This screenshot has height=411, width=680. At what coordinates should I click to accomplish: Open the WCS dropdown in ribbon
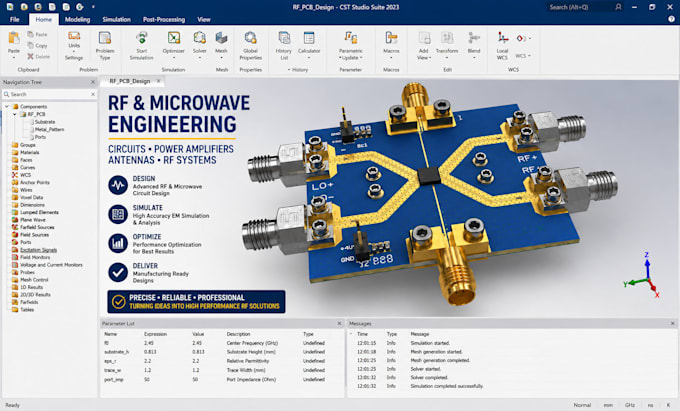(523, 56)
